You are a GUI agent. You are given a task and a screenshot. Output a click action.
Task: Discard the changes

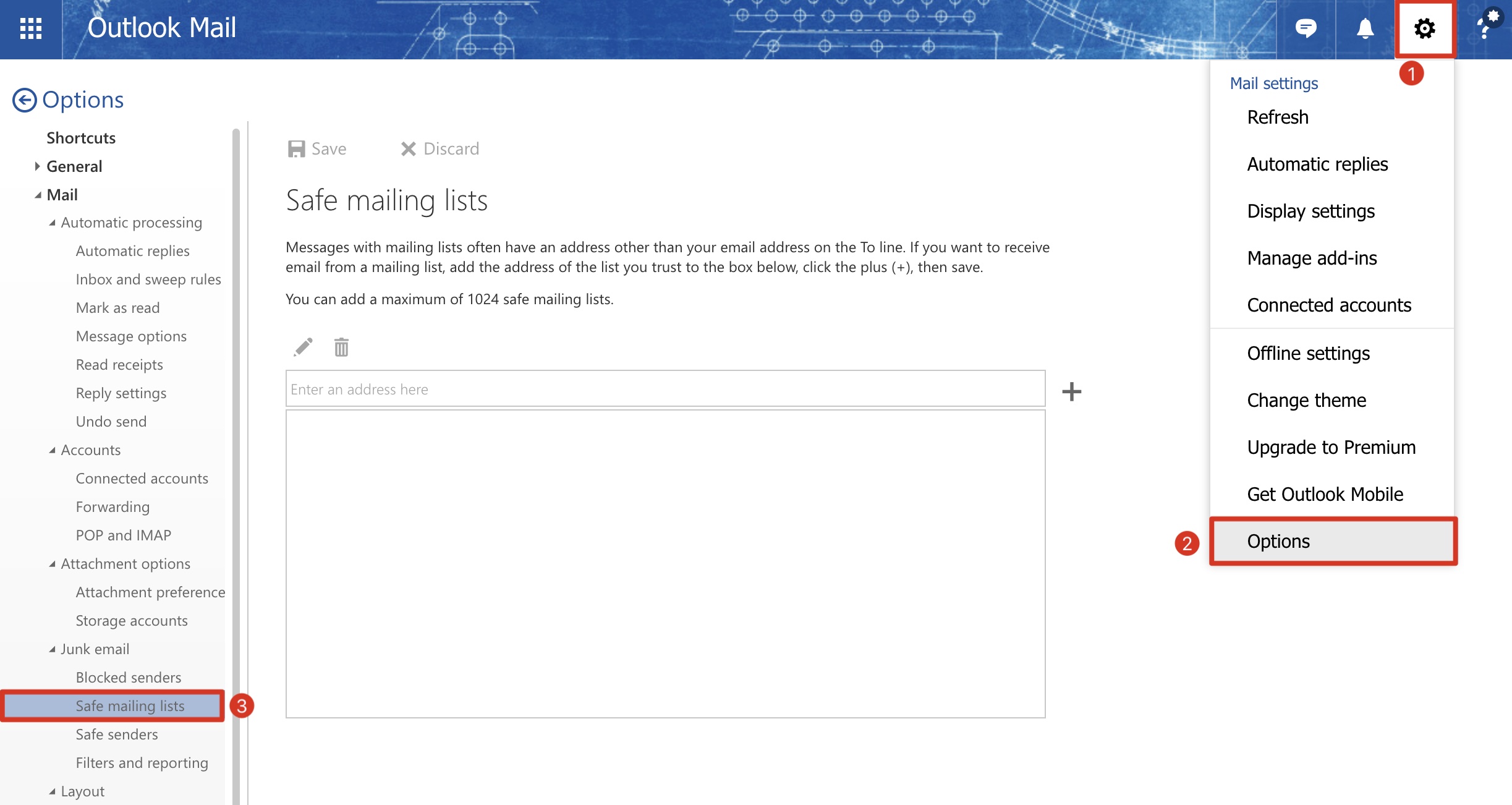click(440, 149)
